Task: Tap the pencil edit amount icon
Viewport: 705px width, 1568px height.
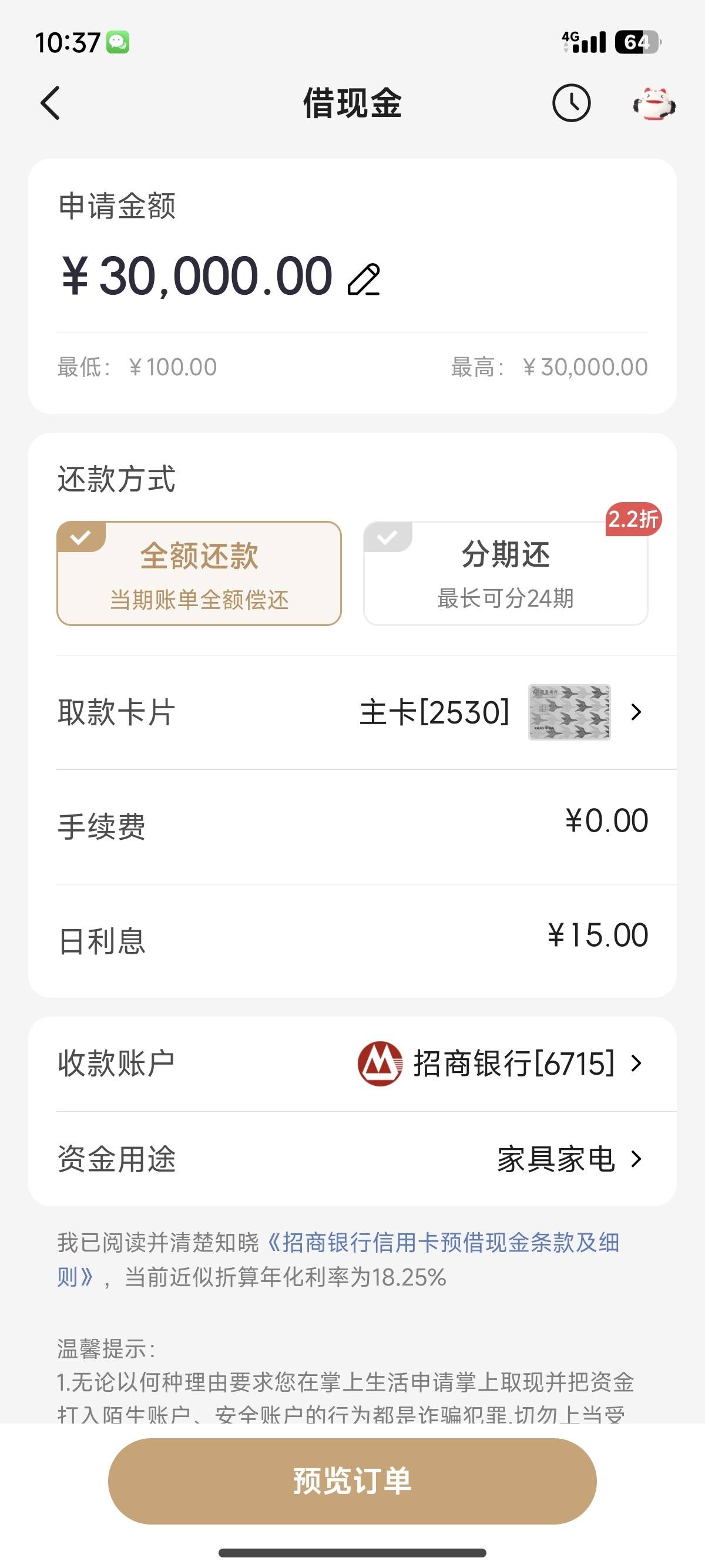Action: coord(364,280)
